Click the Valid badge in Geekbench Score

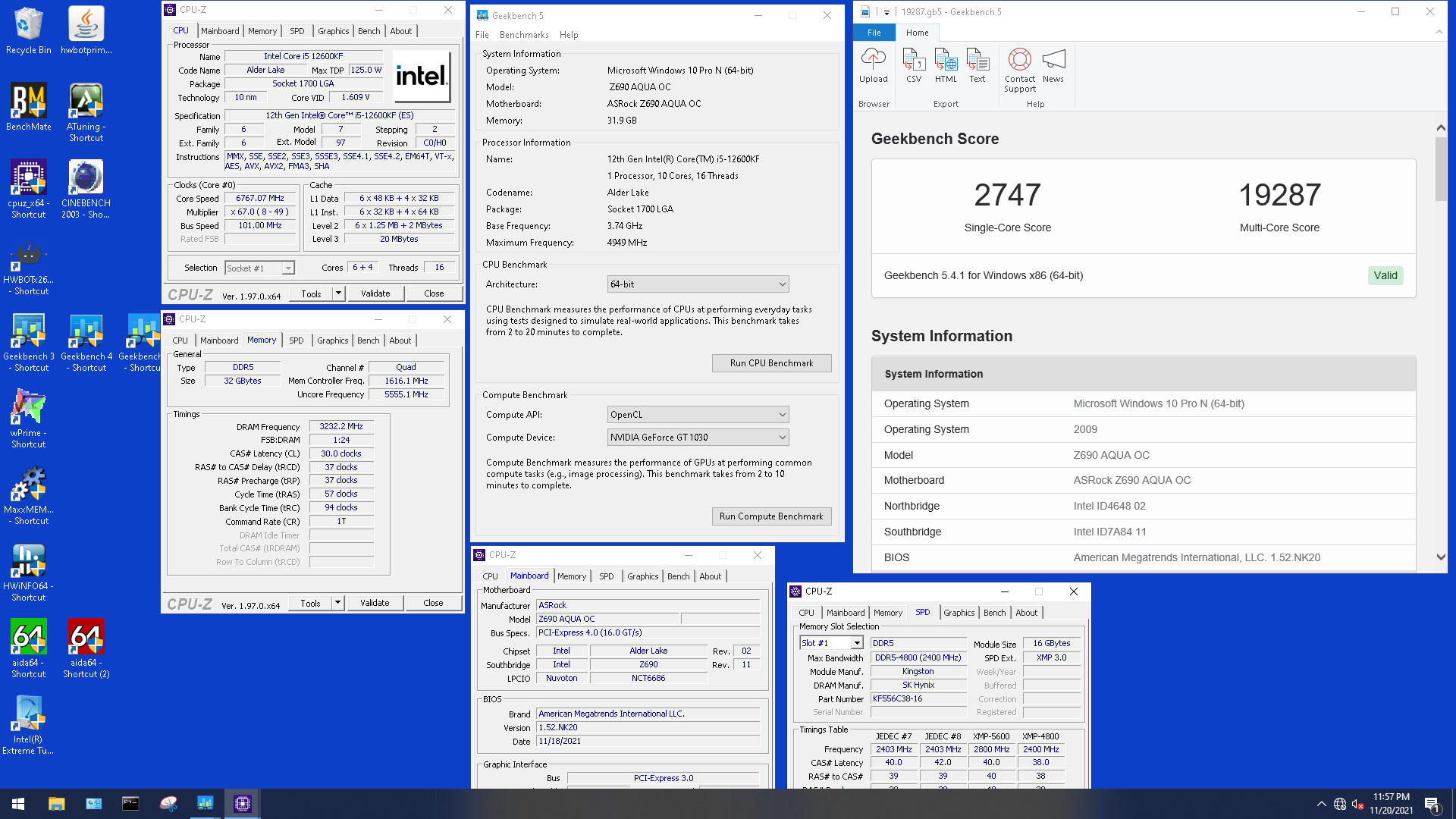tap(1385, 275)
